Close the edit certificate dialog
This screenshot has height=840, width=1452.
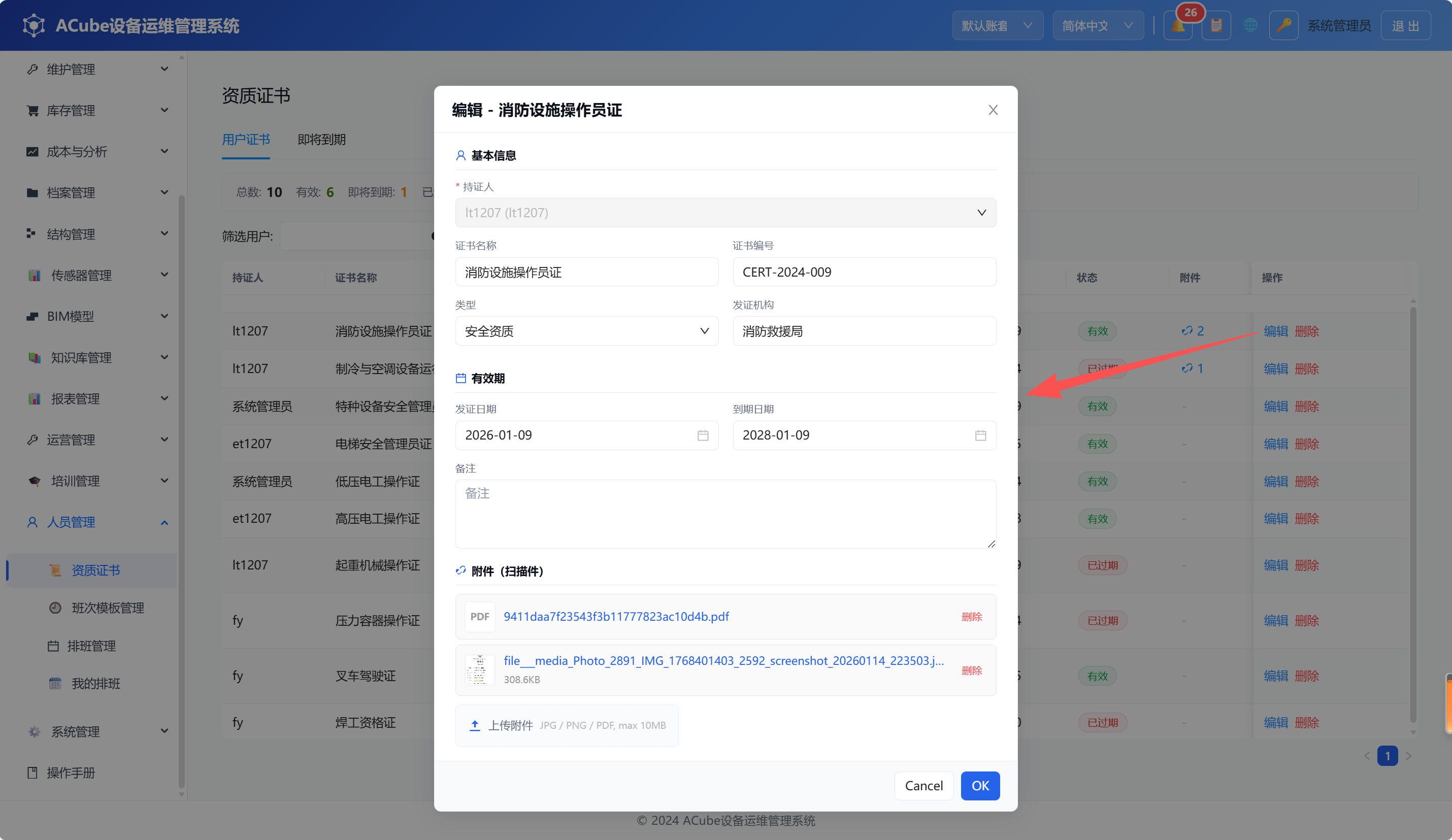993,110
